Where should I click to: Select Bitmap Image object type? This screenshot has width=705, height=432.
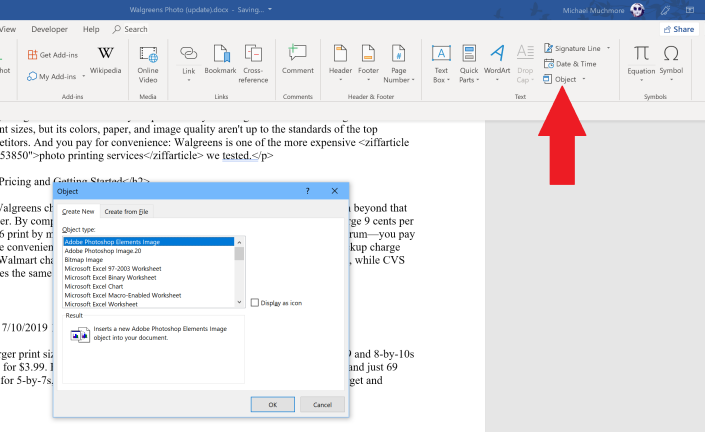[x=148, y=260]
